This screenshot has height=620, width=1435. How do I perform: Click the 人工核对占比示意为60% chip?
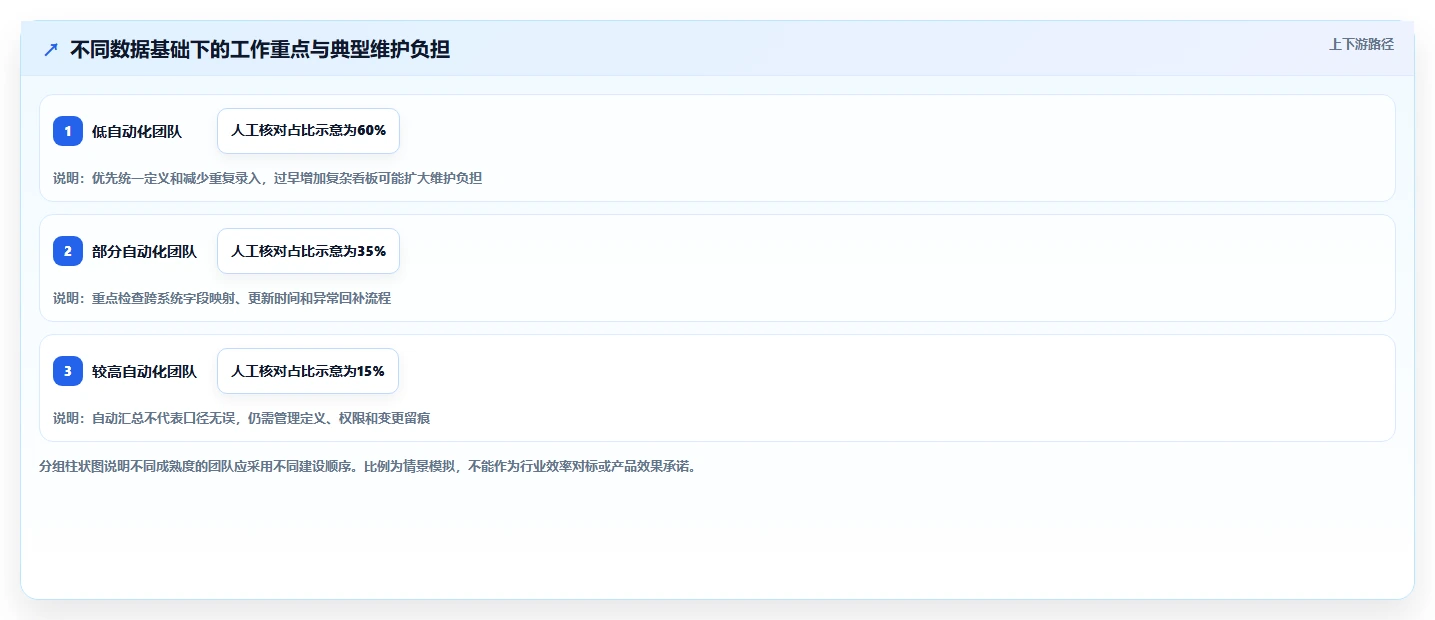coord(308,131)
